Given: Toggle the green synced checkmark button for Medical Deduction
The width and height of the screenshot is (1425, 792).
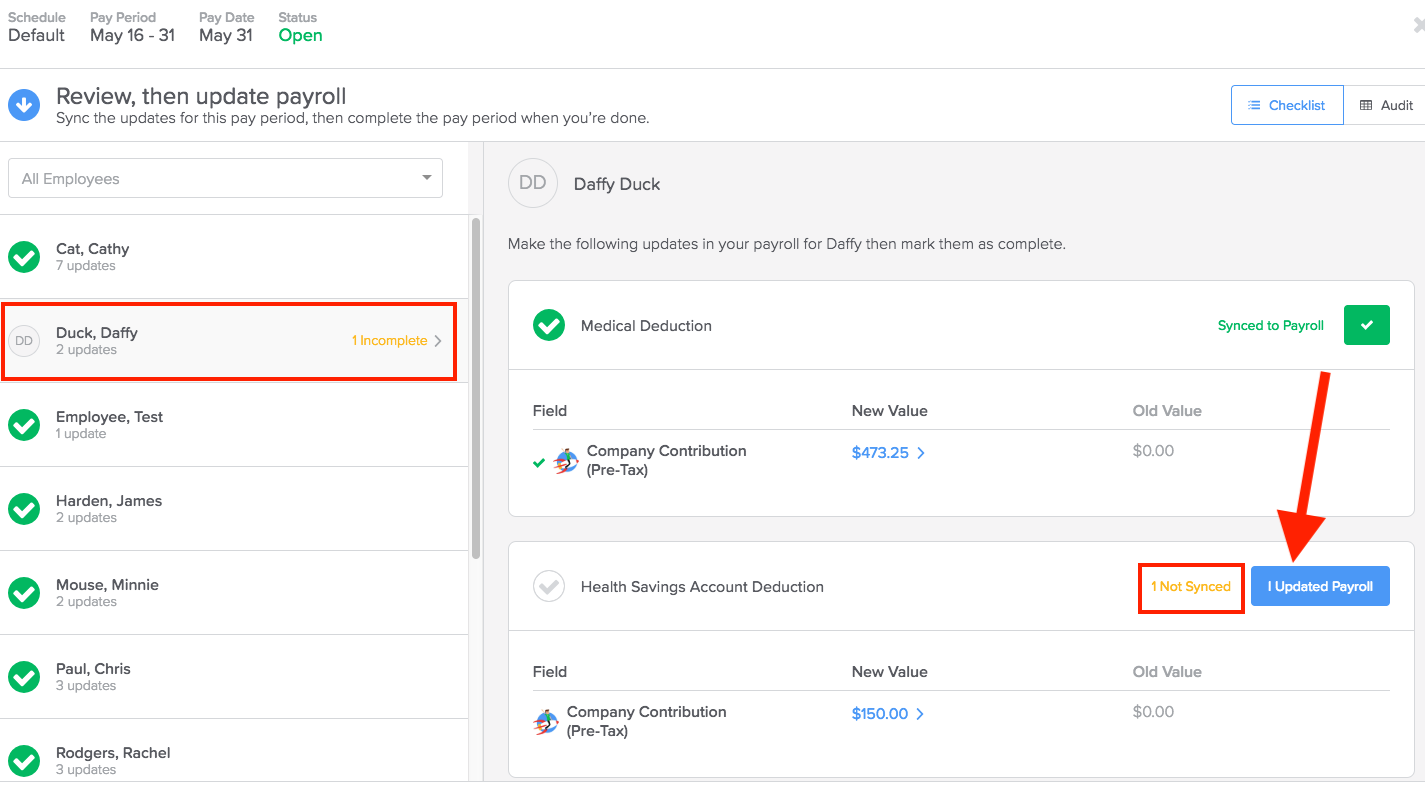Looking at the screenshot, I should click(1367, 325).
